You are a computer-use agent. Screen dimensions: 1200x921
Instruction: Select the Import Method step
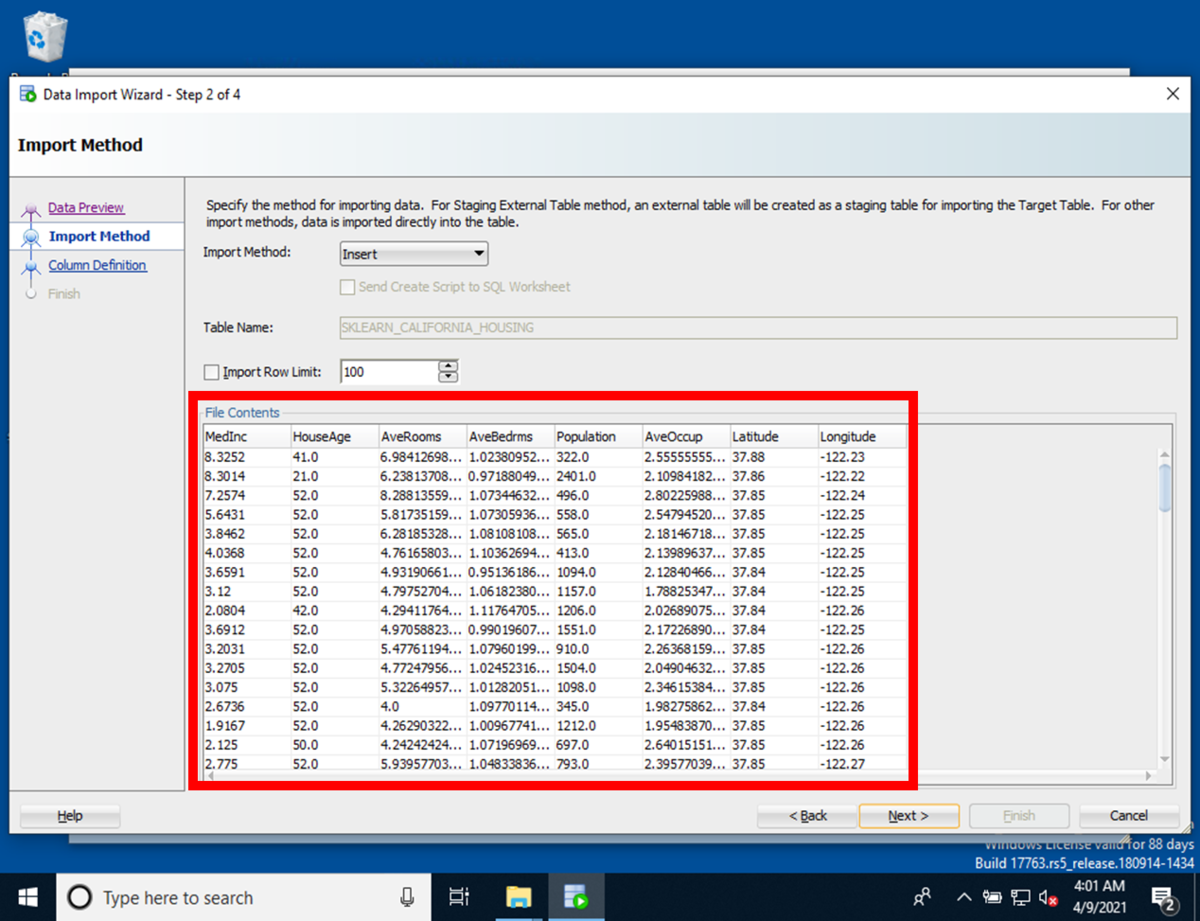tap(99, 236)
